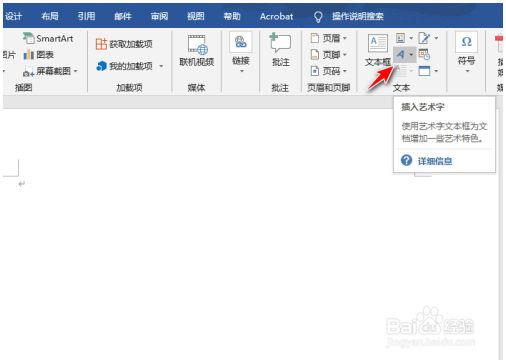Expand the 页脚 dropdown arrow
The height and width of the screenshot is (363, 506).
(345, 55)
